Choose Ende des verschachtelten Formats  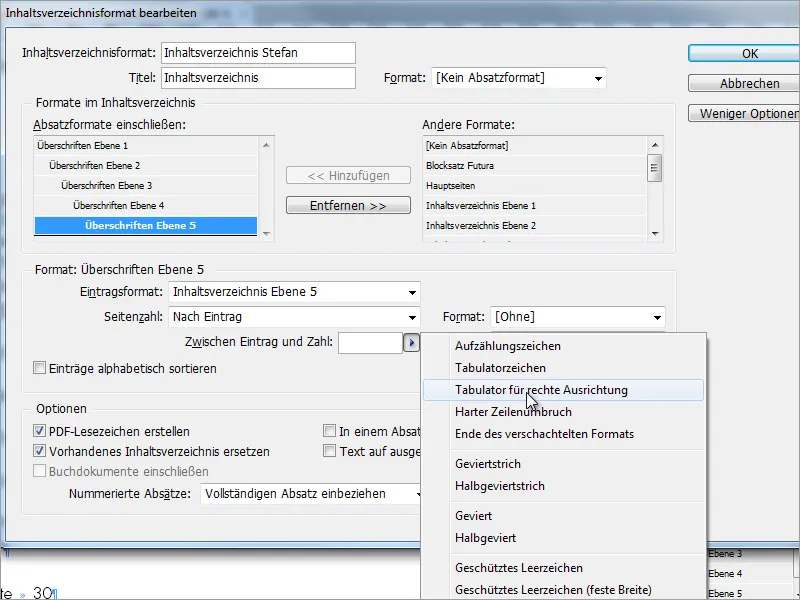tap(563, 434)
